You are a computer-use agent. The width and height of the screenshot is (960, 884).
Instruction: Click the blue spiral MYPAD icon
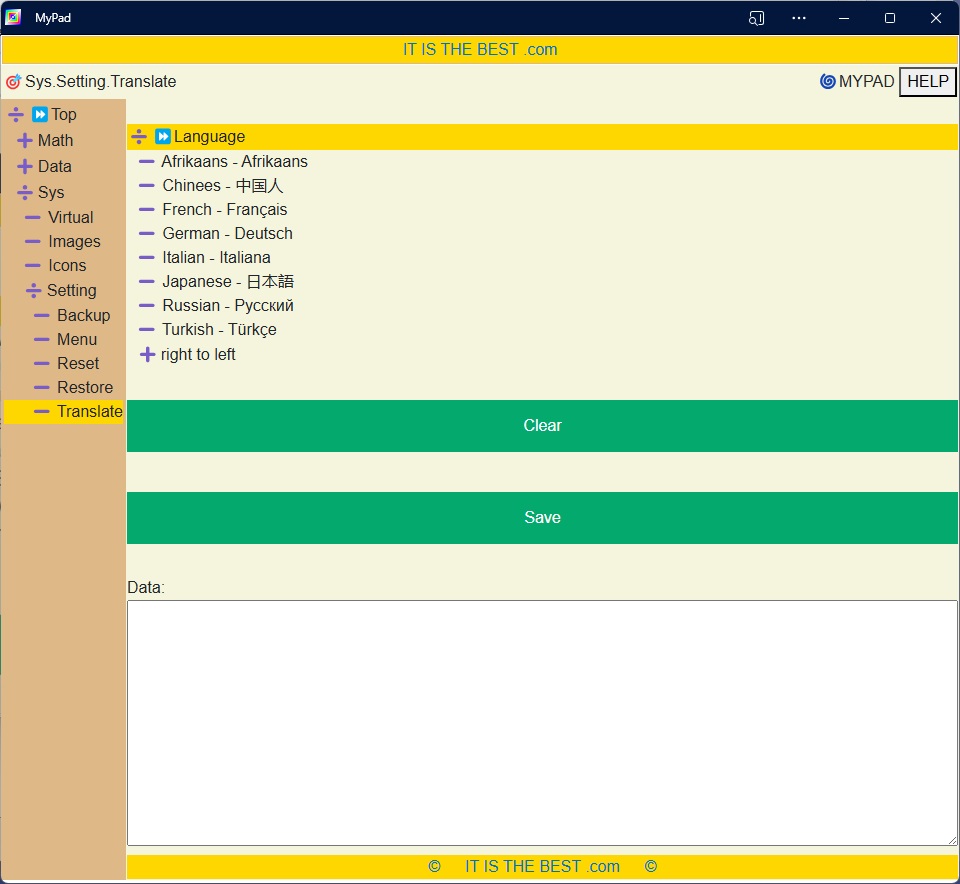pyautogui.click(x=827, y=82)
